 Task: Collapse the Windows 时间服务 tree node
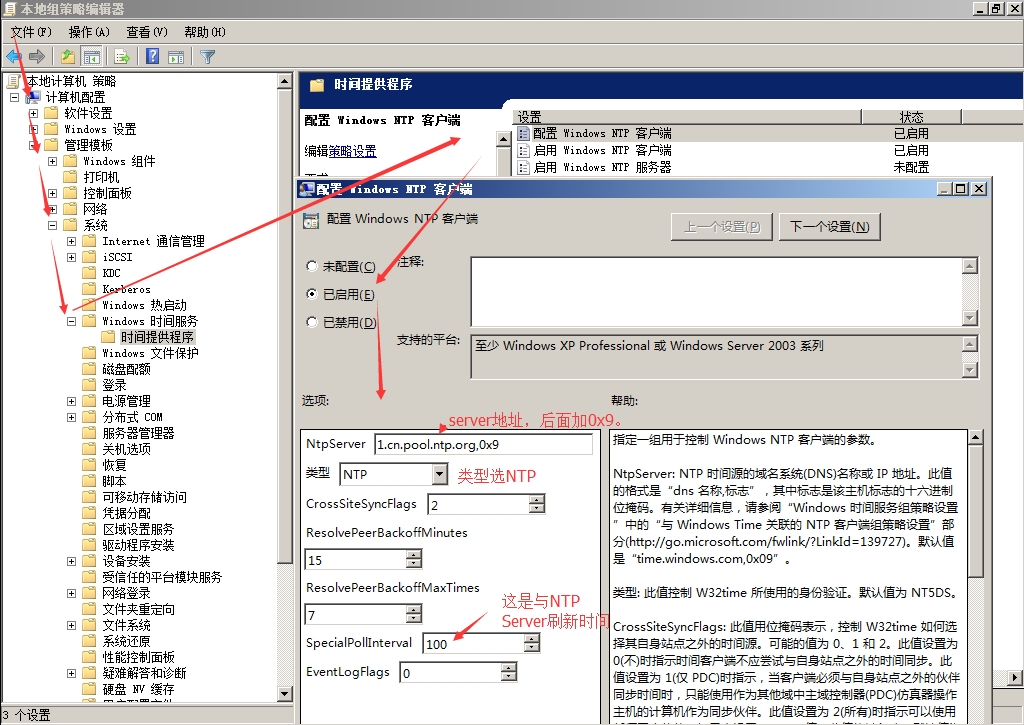[x=71, y=321]
